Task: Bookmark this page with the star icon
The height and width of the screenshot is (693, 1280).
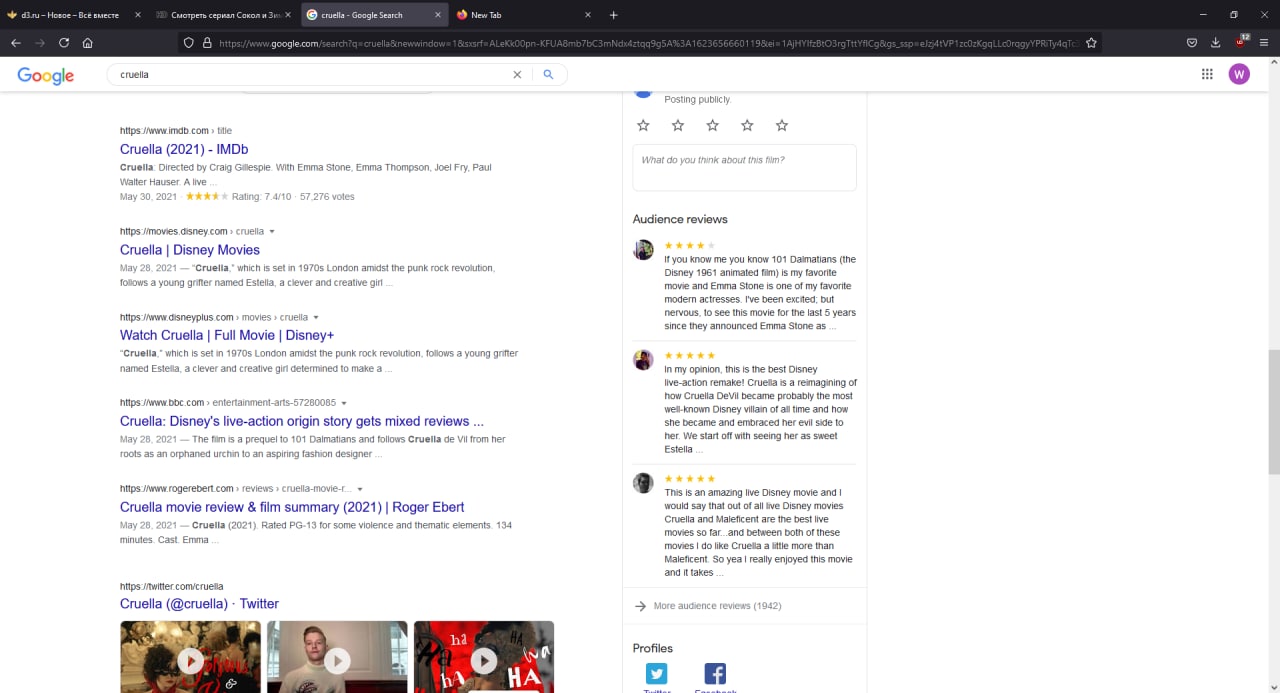Action: click(1091, 43)
